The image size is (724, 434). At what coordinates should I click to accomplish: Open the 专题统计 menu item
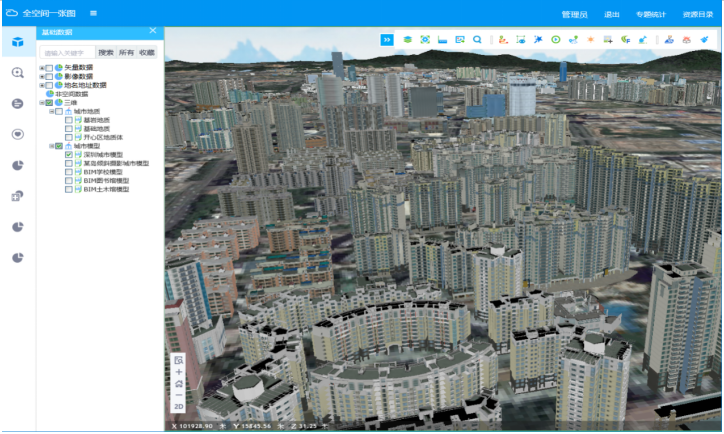tap(651, 14)
